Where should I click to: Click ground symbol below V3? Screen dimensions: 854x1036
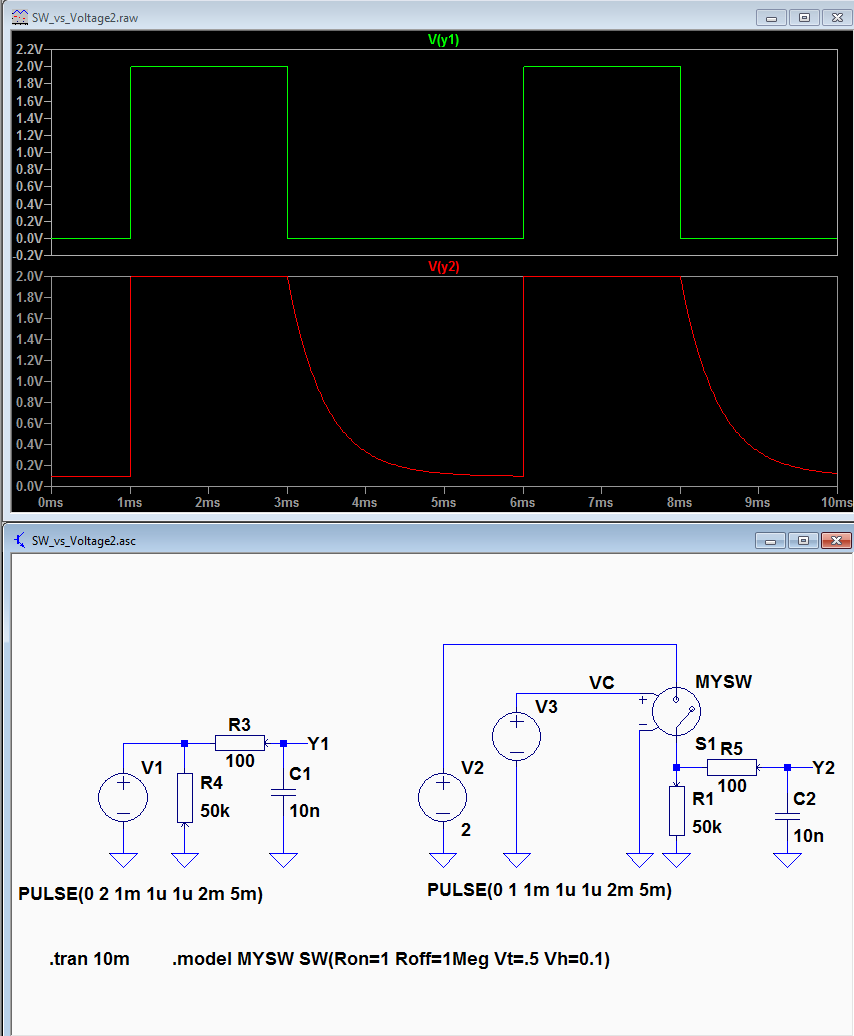[516, 860]
